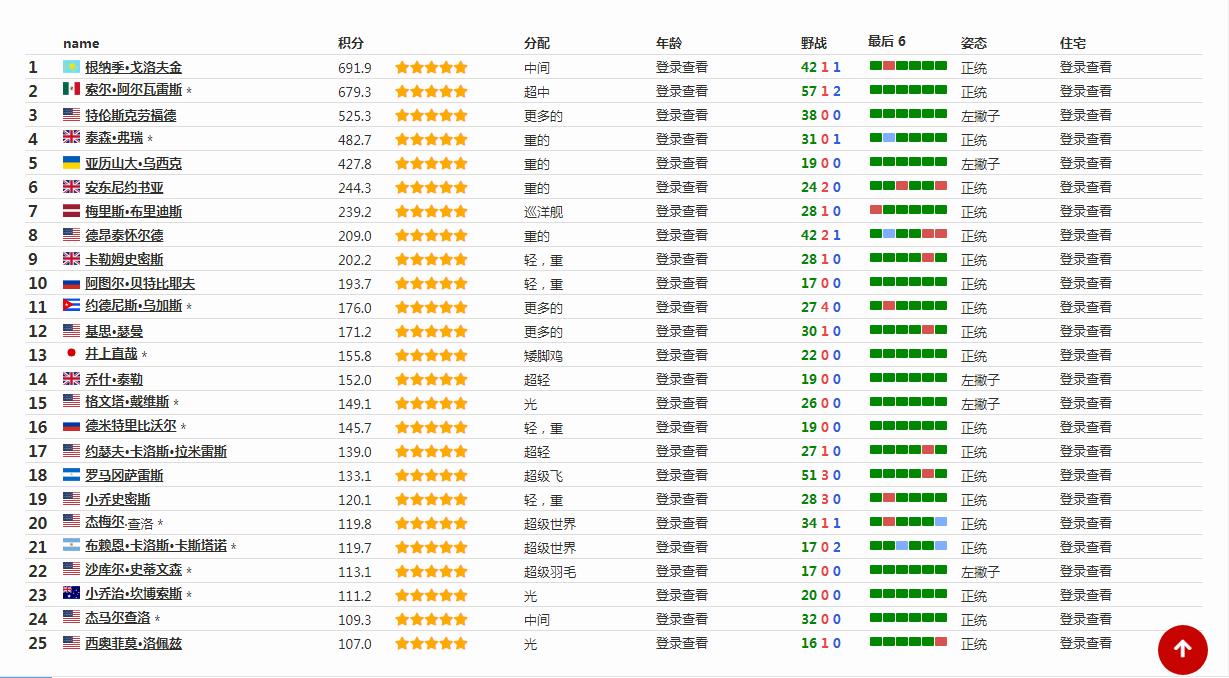Sort by 分配 column header
Viewport: 1229px width, 678px height.
click(537, 43)
